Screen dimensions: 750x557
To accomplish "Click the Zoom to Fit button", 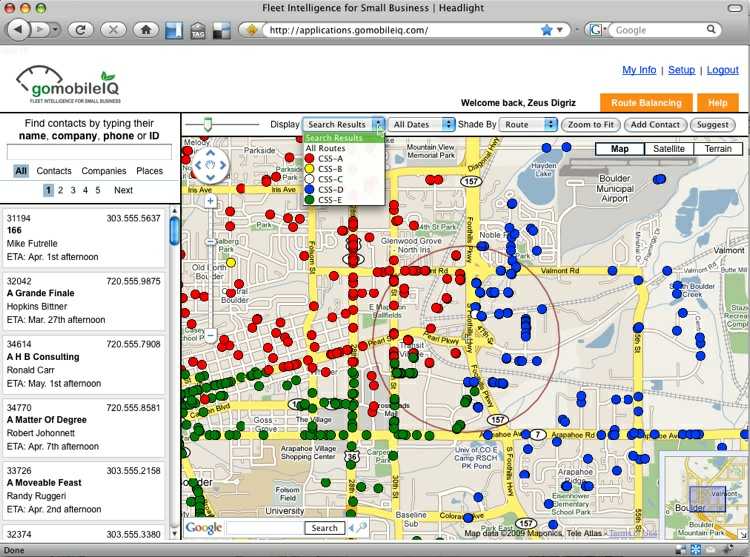I will pyautogui.click(x=591, y=125).
